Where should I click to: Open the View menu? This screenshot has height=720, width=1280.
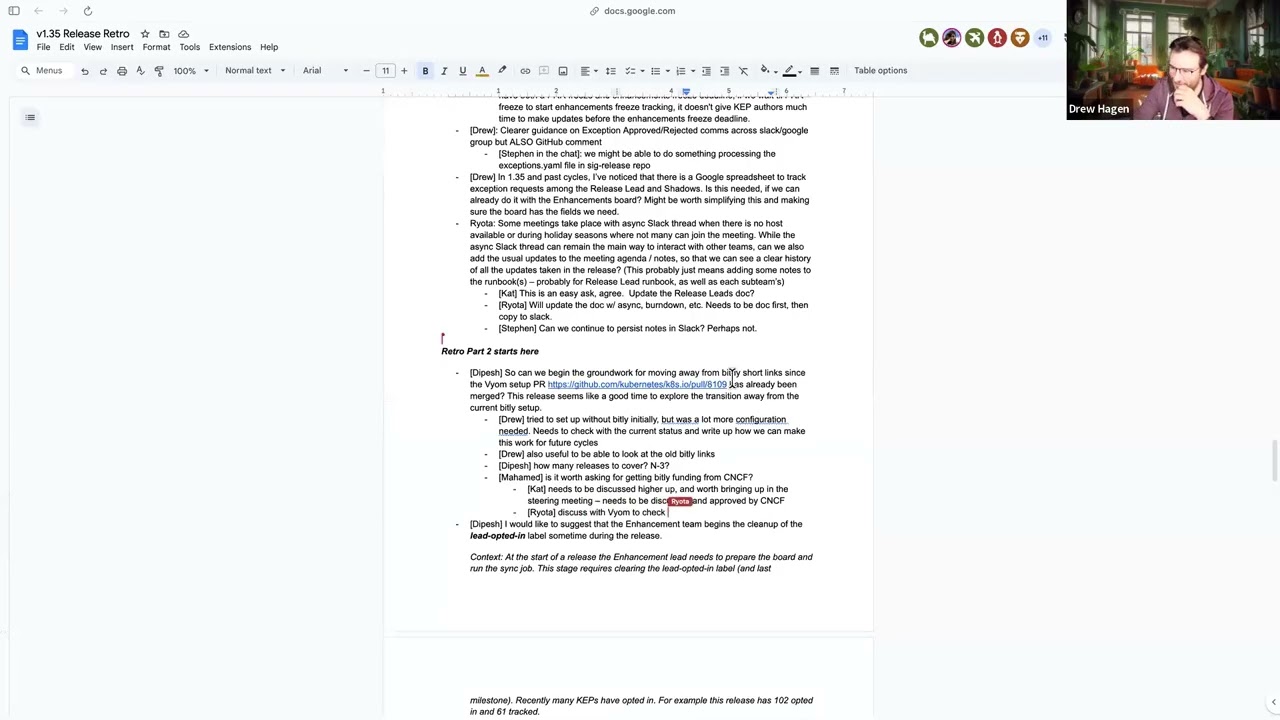(x=92, y=47)
